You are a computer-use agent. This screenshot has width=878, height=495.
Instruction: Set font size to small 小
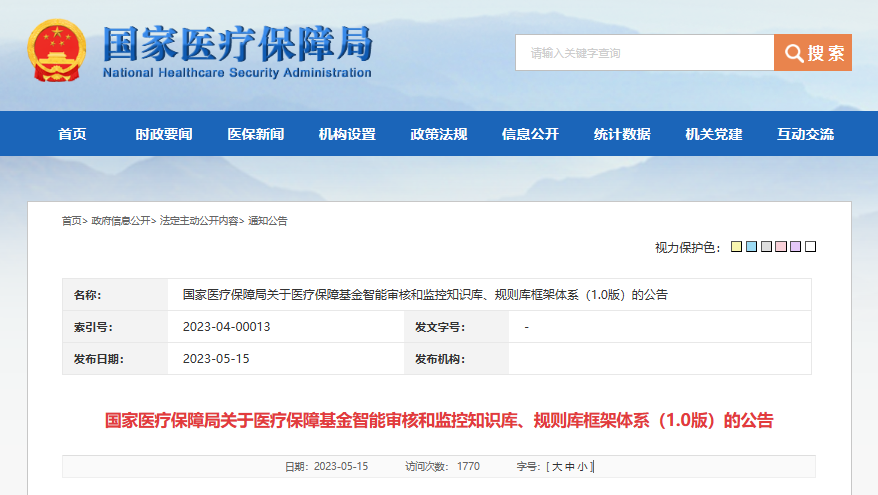[583, 467]
